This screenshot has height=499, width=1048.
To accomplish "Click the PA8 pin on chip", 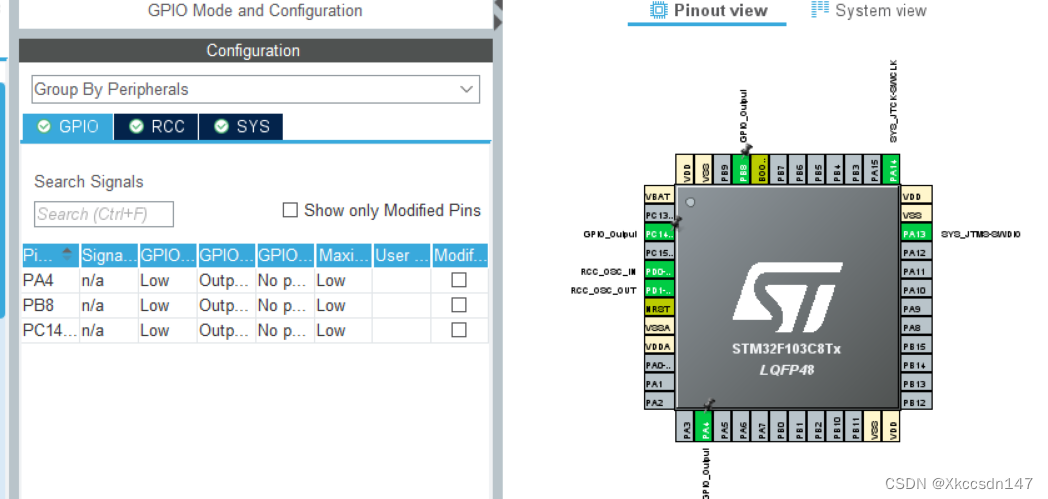I will pos(916,328).
